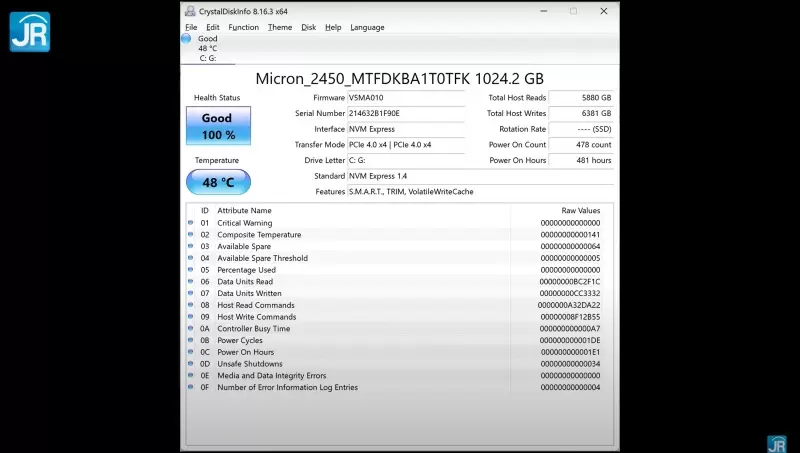Image resolution: width=800 pixels, height=453 pixels.
Task: Select the Data Units Read attribute name
Action: point(245,282)
